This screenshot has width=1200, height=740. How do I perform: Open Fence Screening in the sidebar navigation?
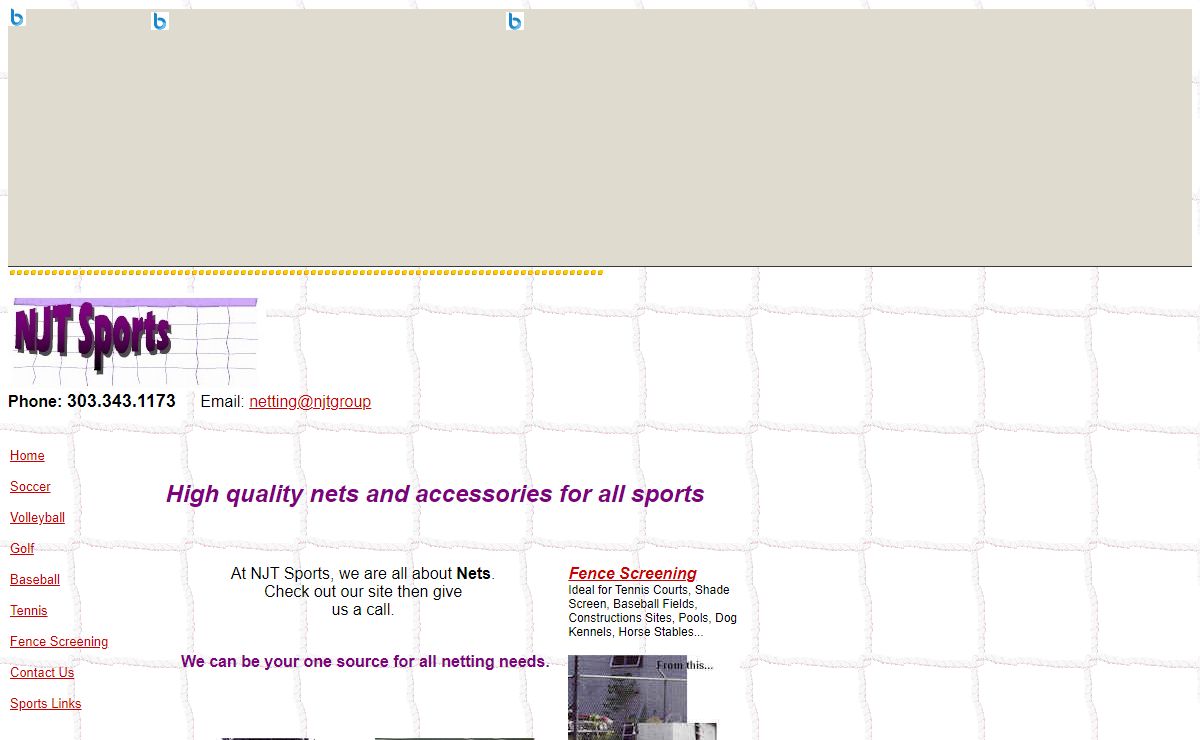tap(59, 641)
